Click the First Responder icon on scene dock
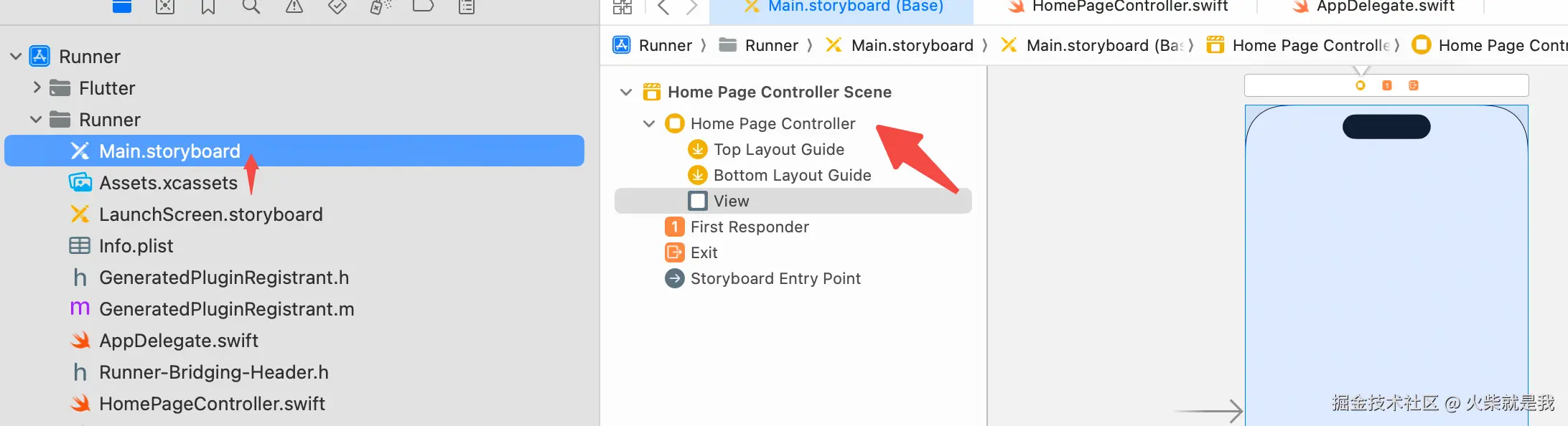The height and width of the screenshot is (426, 1568). point(1387,85)
